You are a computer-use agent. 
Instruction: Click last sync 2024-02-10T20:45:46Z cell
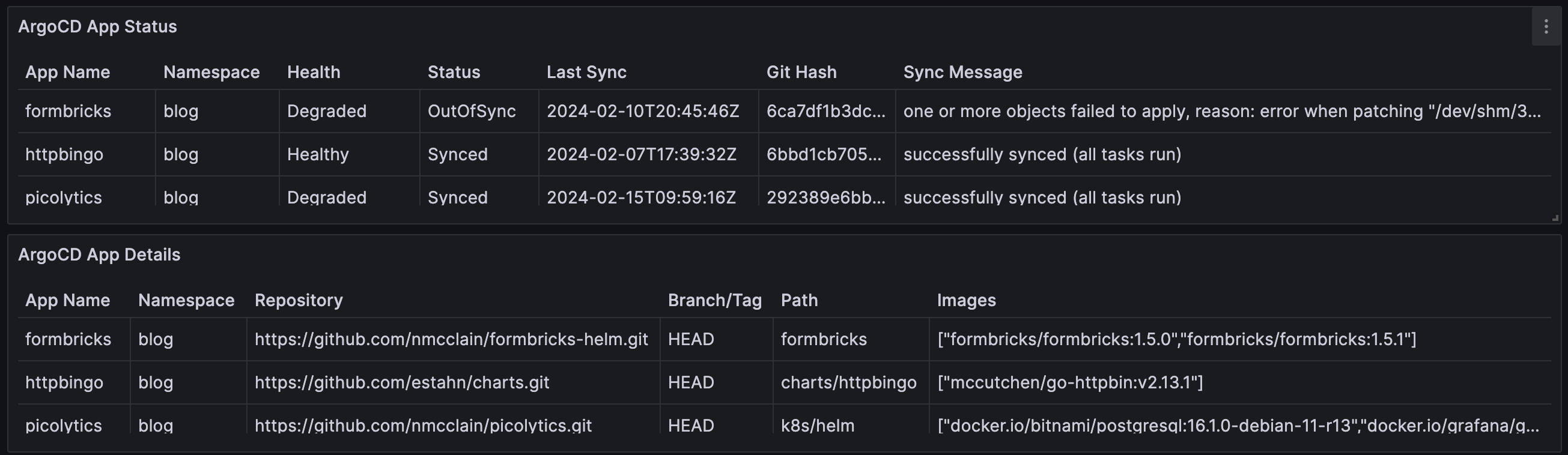click(x=643, y=111)
